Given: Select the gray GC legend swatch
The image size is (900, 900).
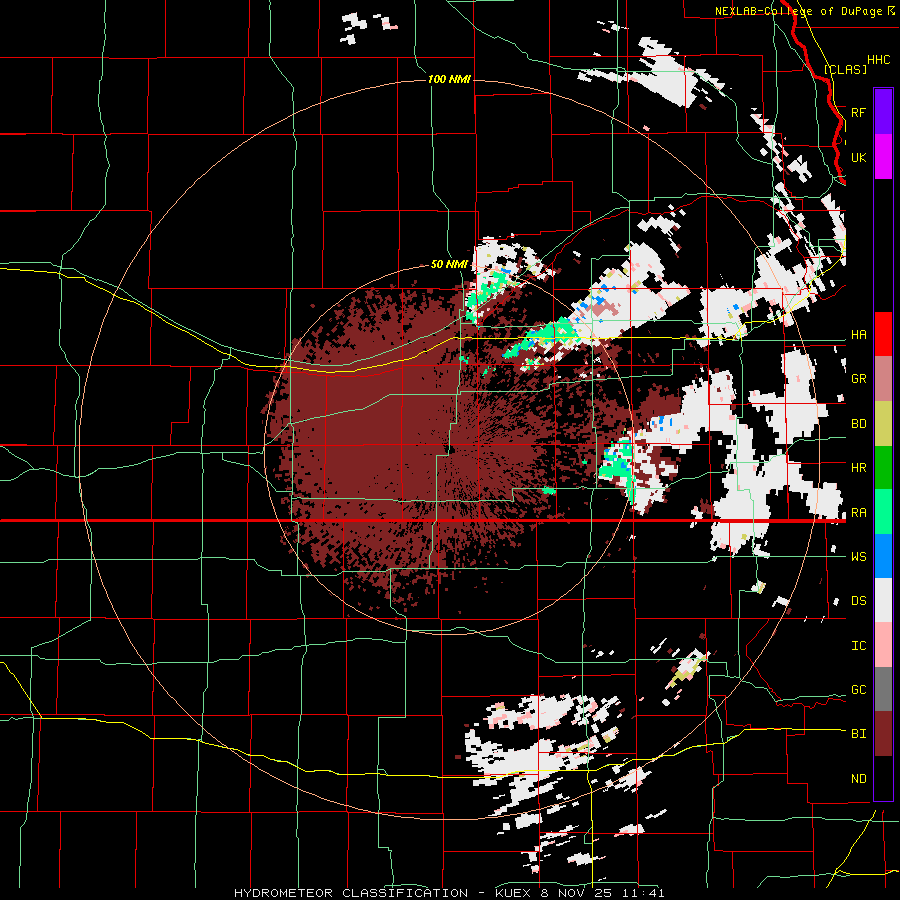Looking at the screenshot, I should pos(883,689).
